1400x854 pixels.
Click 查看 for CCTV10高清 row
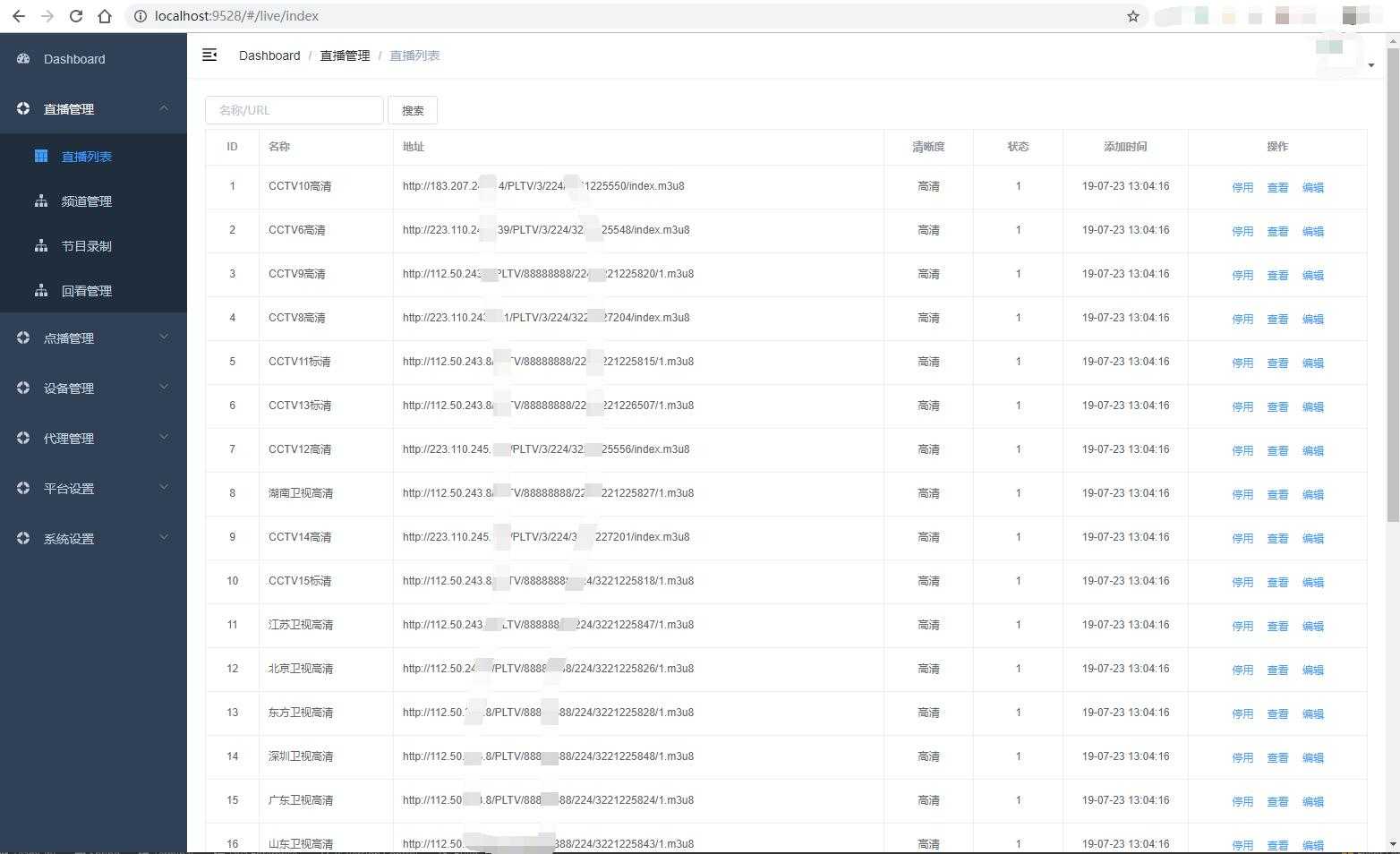coord(1277,187)
